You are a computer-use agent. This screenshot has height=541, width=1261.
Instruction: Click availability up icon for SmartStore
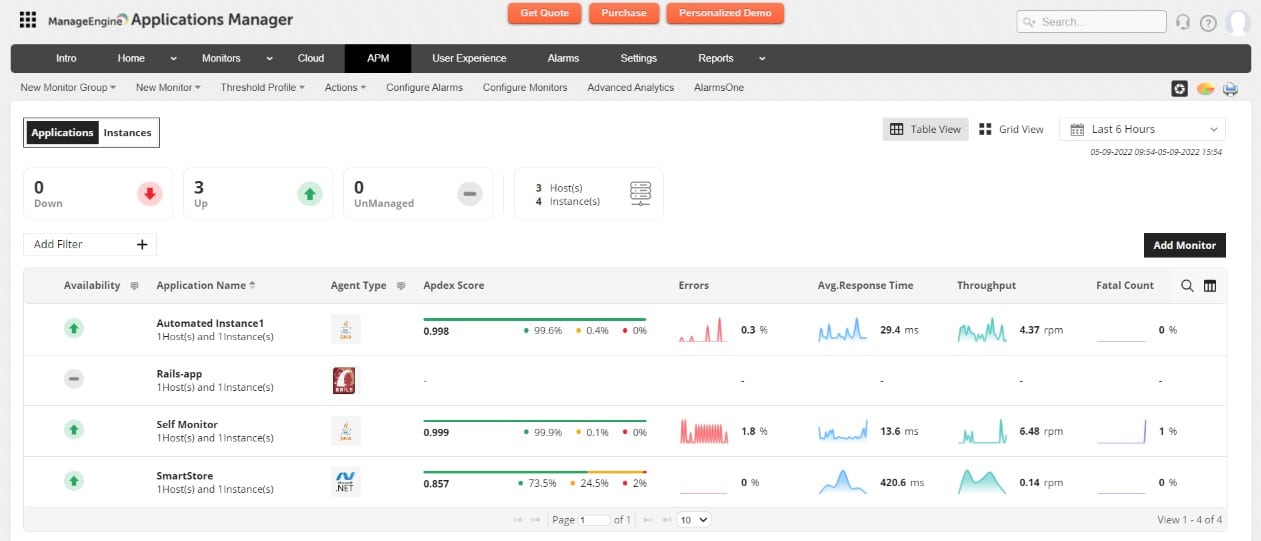click(74, 481)
